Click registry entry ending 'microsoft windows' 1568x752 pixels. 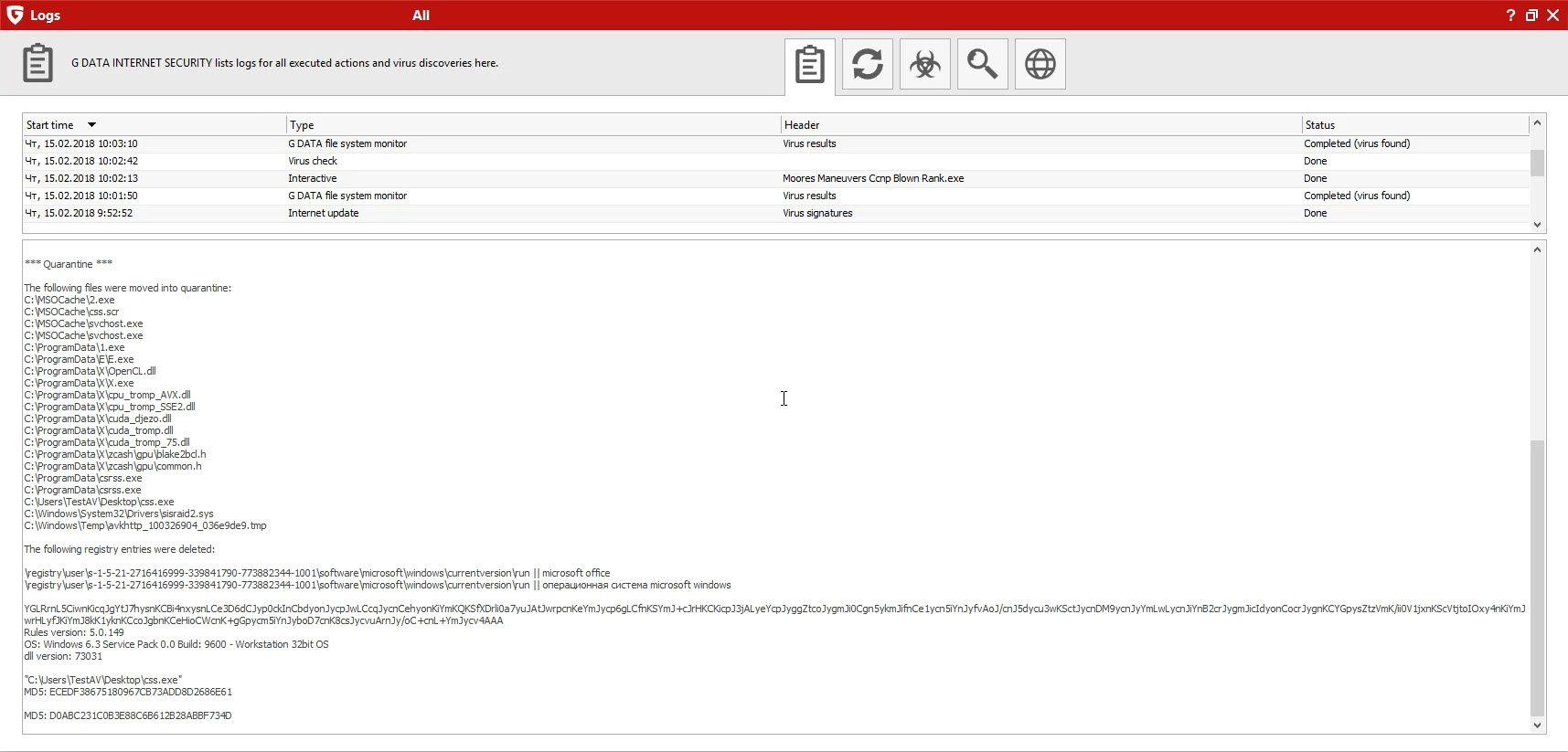[378, 585]
